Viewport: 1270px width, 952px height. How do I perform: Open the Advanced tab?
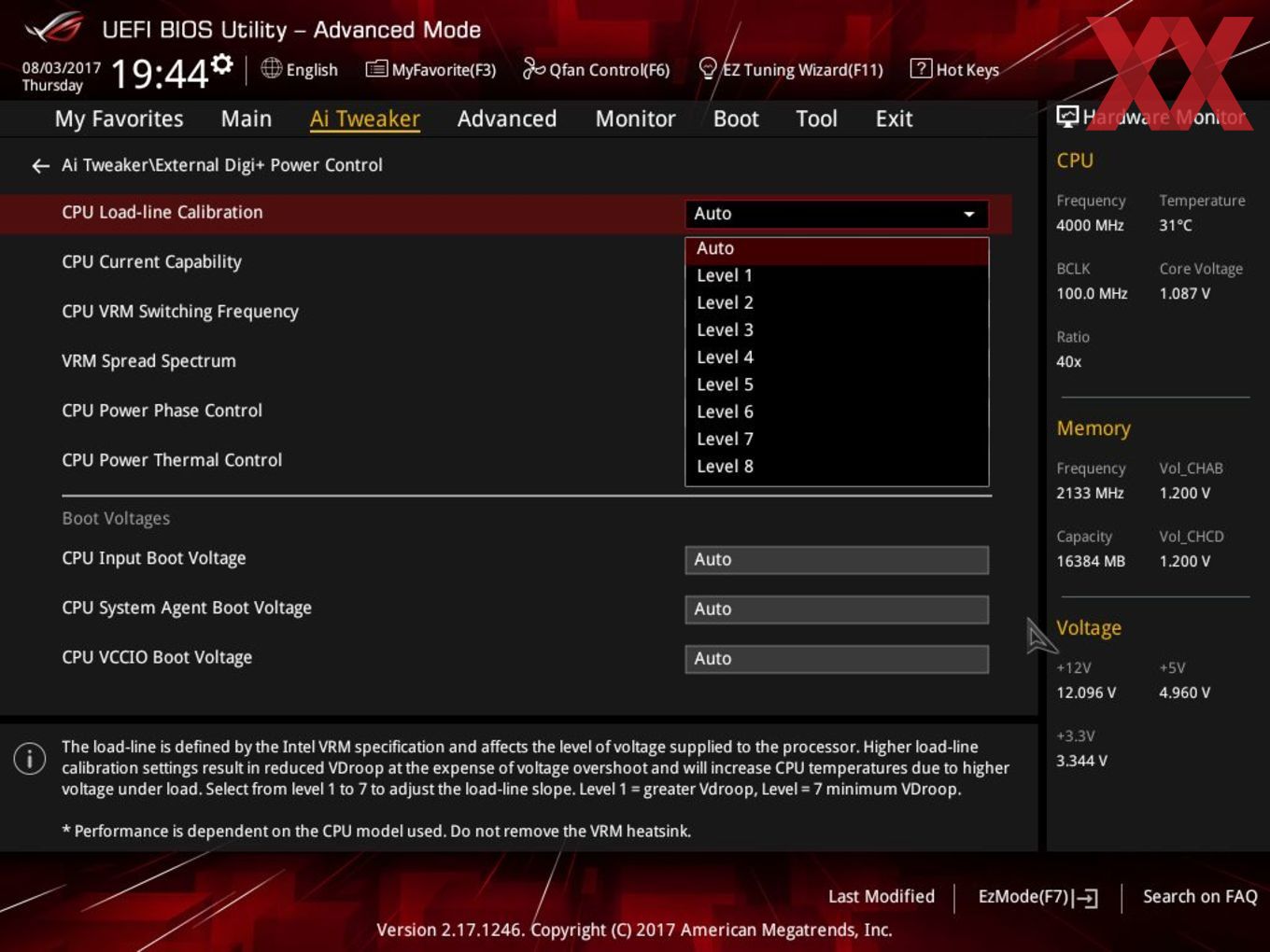506,119
